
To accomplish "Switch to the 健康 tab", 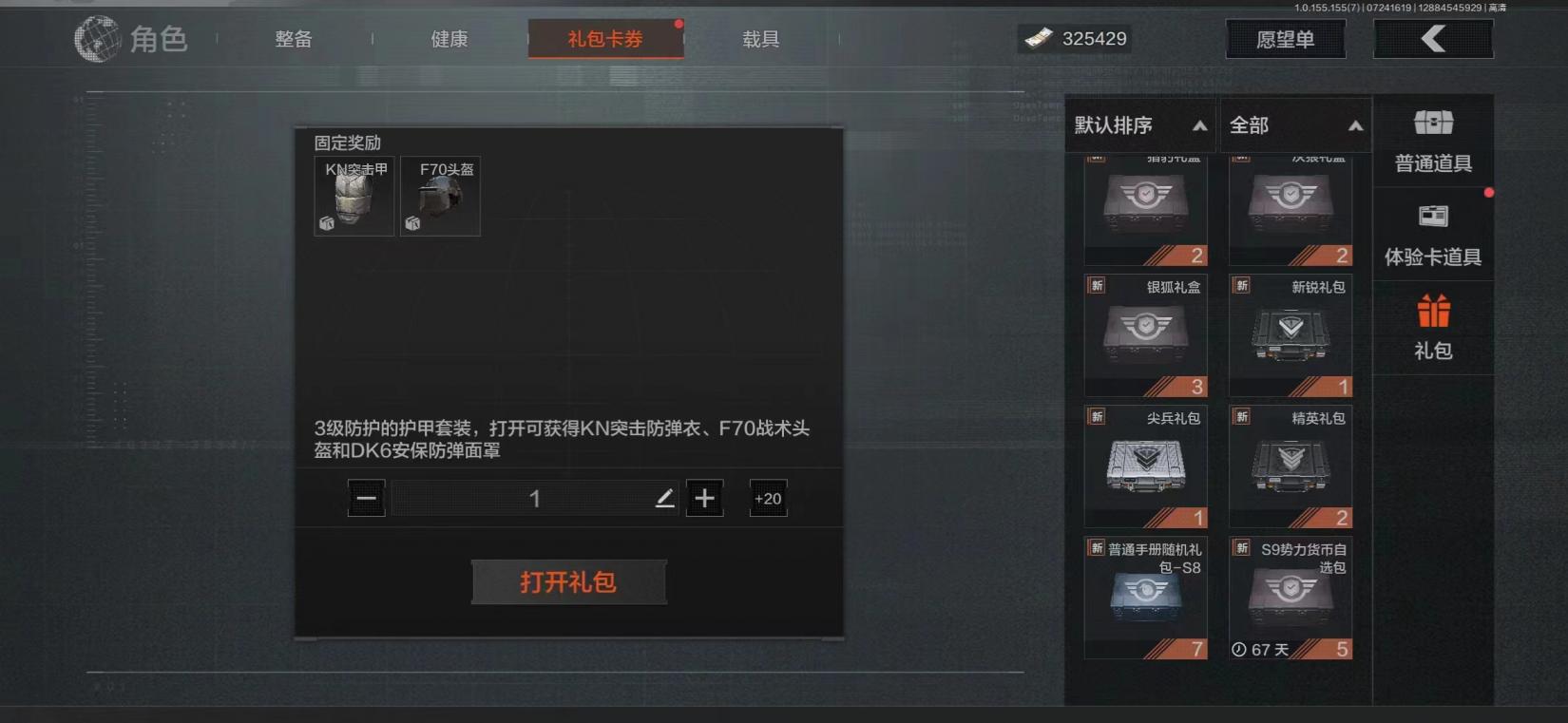I will [x=449, y=39].
